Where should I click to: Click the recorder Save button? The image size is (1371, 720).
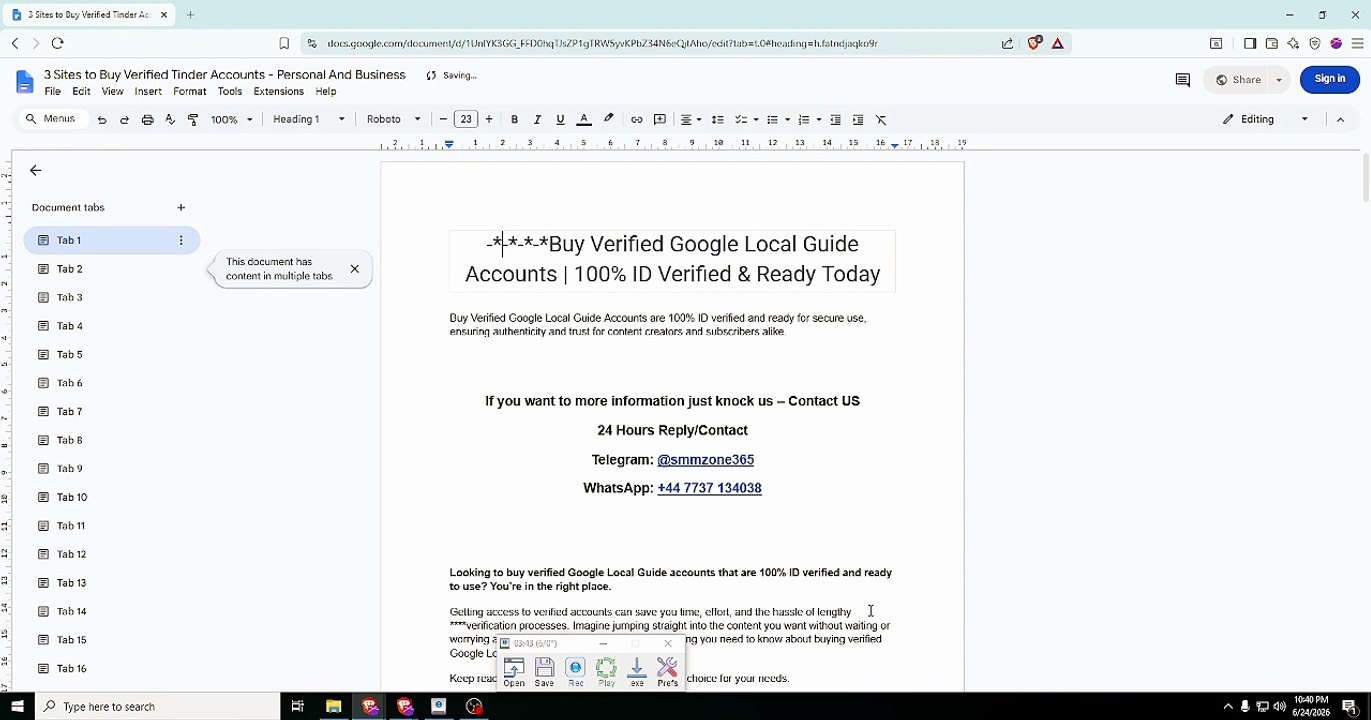pyautogui.click(x=544, y=672)
